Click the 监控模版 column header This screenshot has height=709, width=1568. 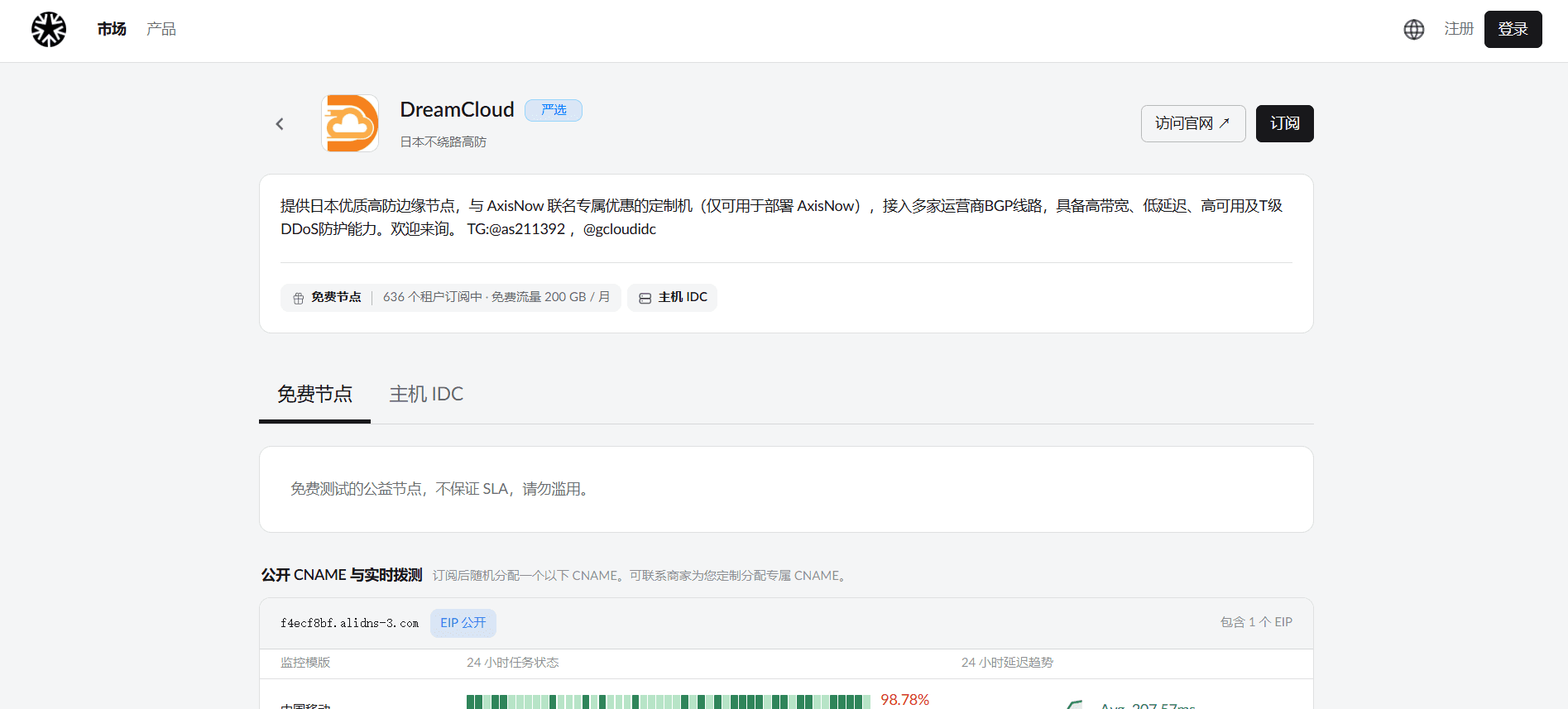(305, 663)
